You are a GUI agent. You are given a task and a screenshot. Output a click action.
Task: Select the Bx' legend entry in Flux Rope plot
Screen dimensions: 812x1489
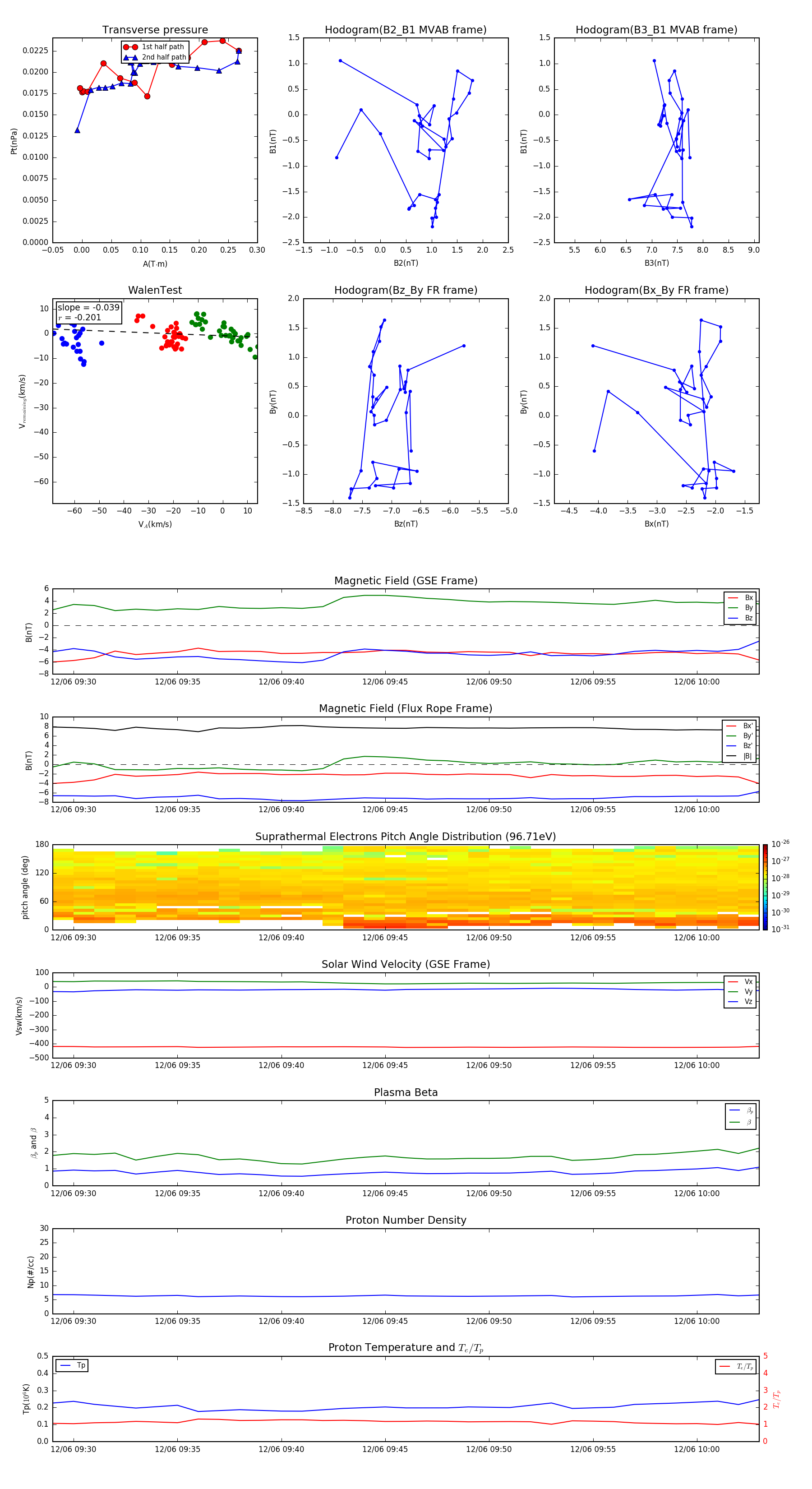coord(740,726)
